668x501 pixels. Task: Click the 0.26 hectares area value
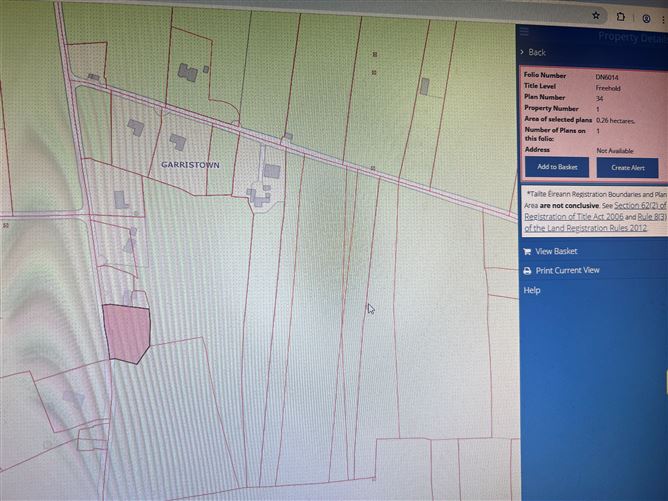[x=615, y=121]
